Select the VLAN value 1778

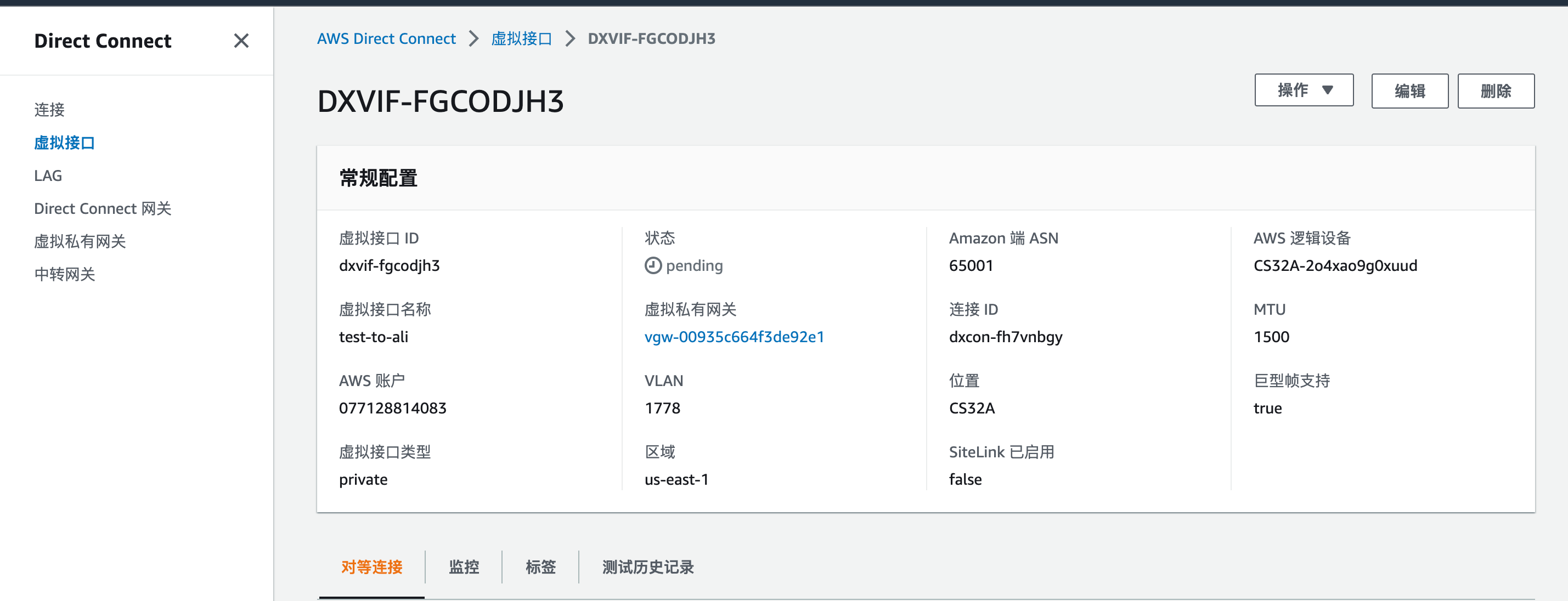662,407
